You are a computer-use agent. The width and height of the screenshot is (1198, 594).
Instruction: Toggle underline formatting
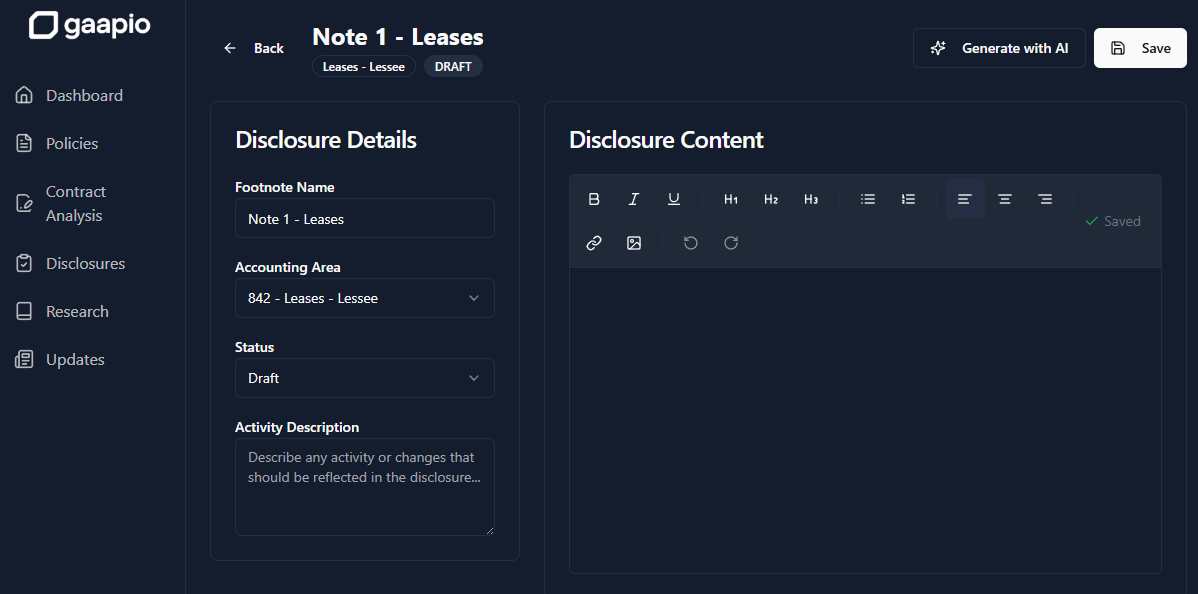point(674,199)
